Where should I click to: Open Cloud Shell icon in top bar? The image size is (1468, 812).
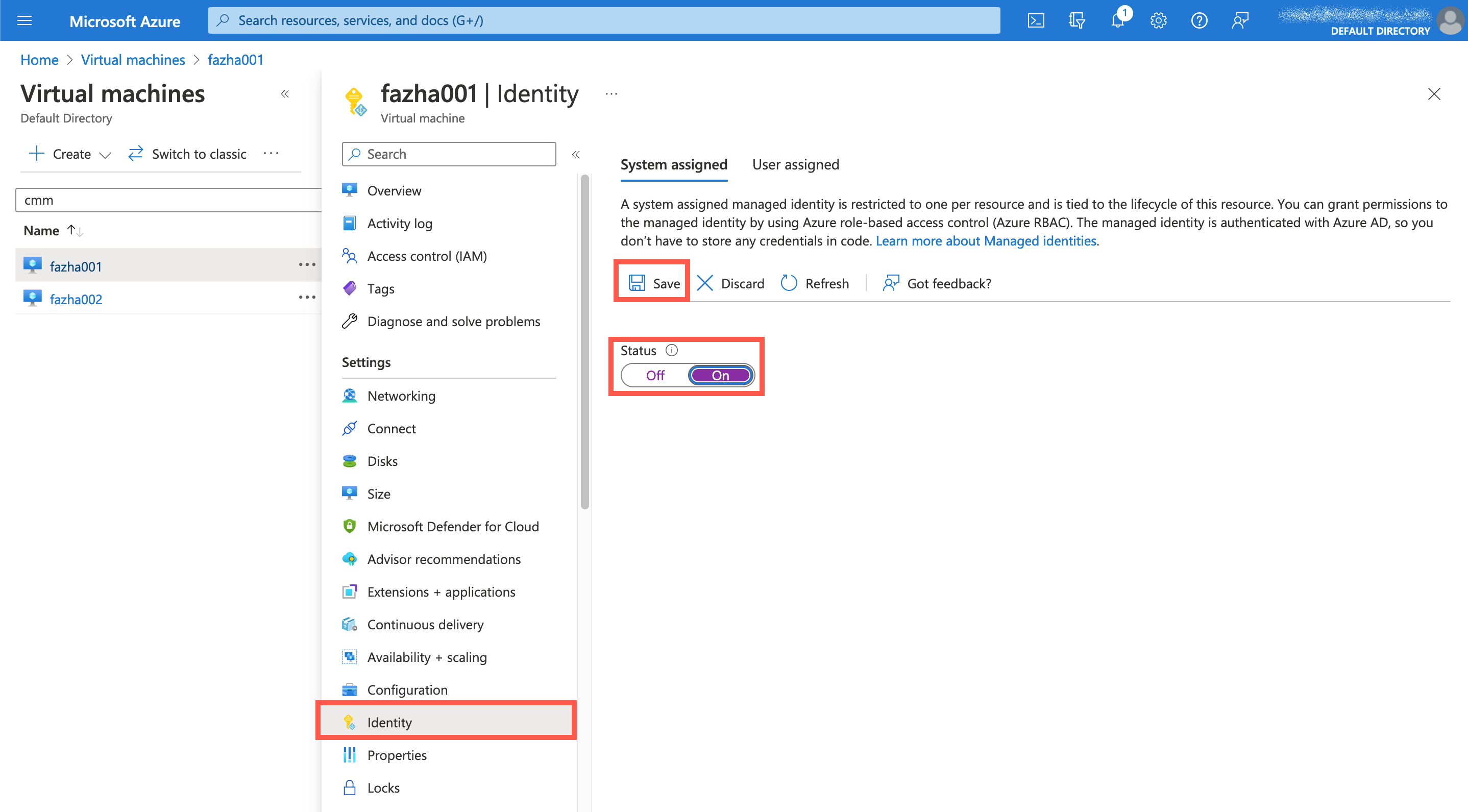click(x=1036, y=20)
